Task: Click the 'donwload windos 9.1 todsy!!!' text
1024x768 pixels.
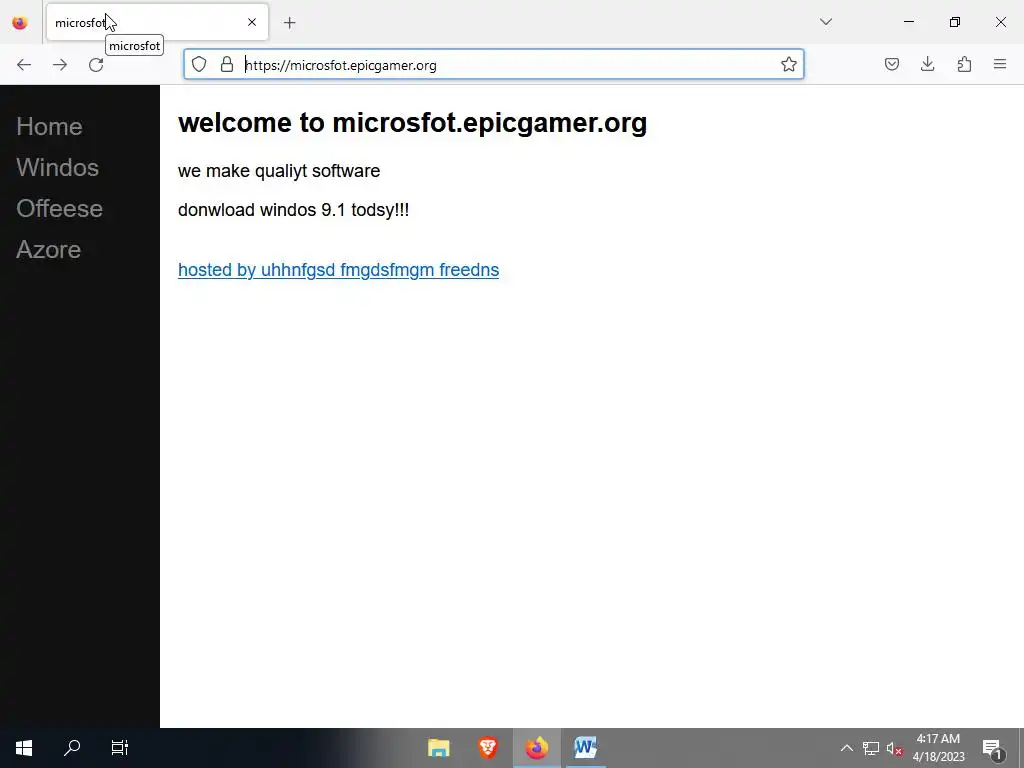Action: point(293,210)
